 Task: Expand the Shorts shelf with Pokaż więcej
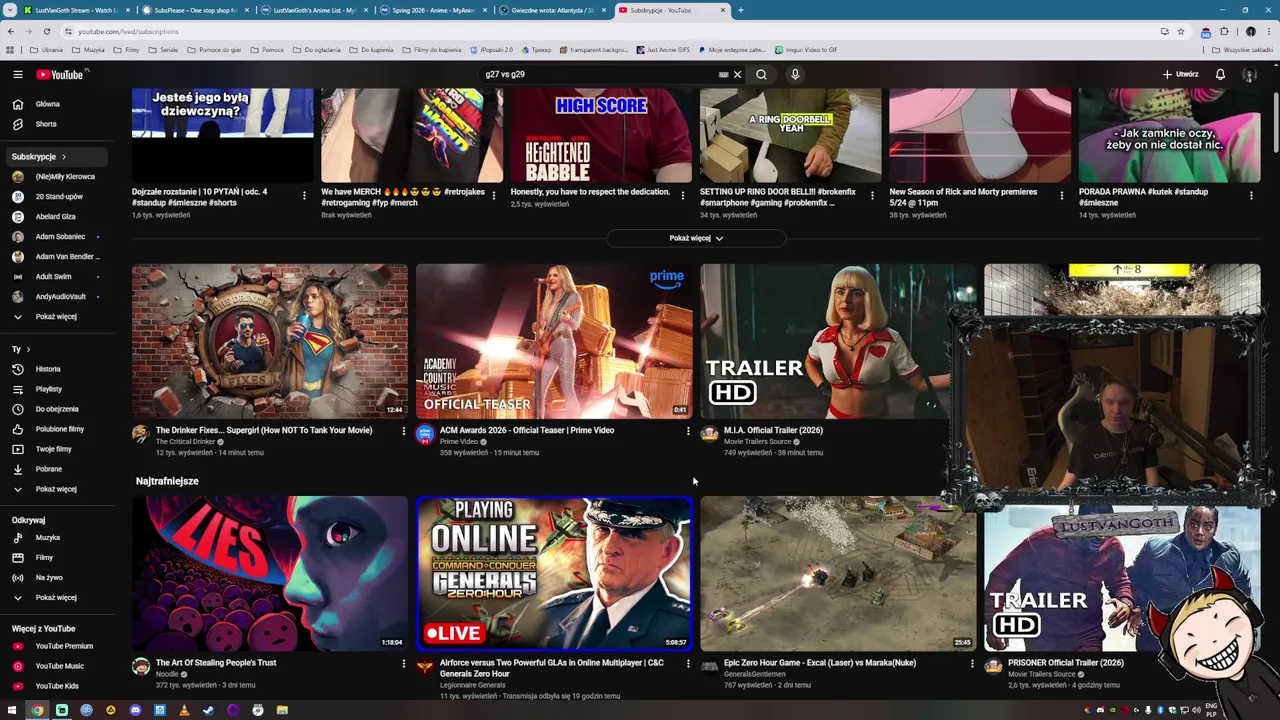[x=696, y=238]
